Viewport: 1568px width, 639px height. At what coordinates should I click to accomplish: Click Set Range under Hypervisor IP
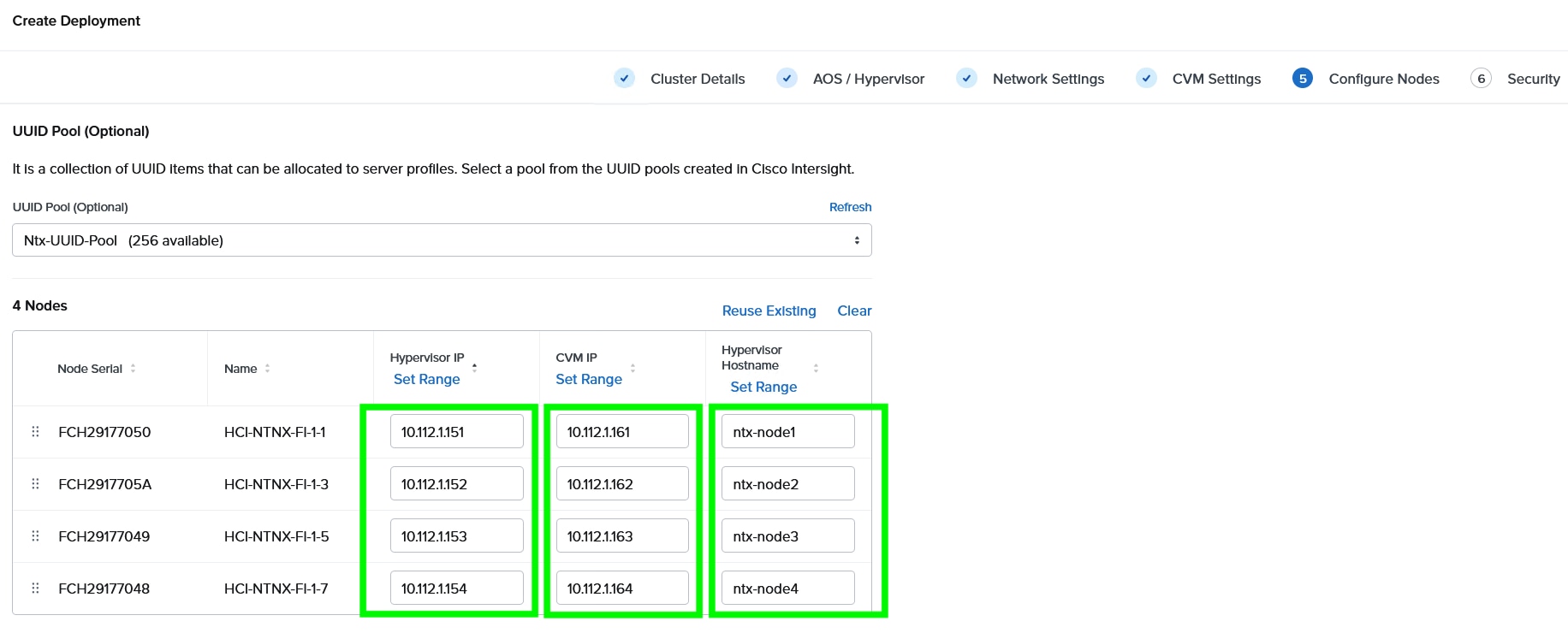click(426, 379)
